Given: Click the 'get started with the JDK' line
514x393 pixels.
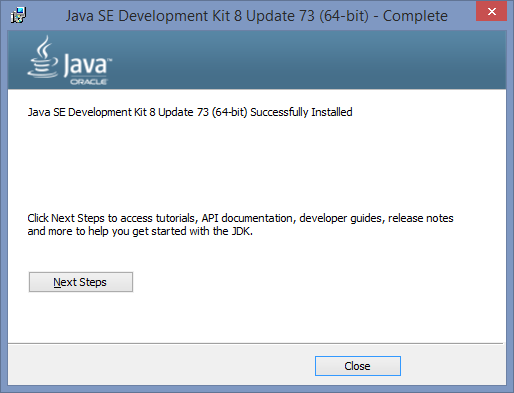Looking at the screenshot, I should [140, 231].
